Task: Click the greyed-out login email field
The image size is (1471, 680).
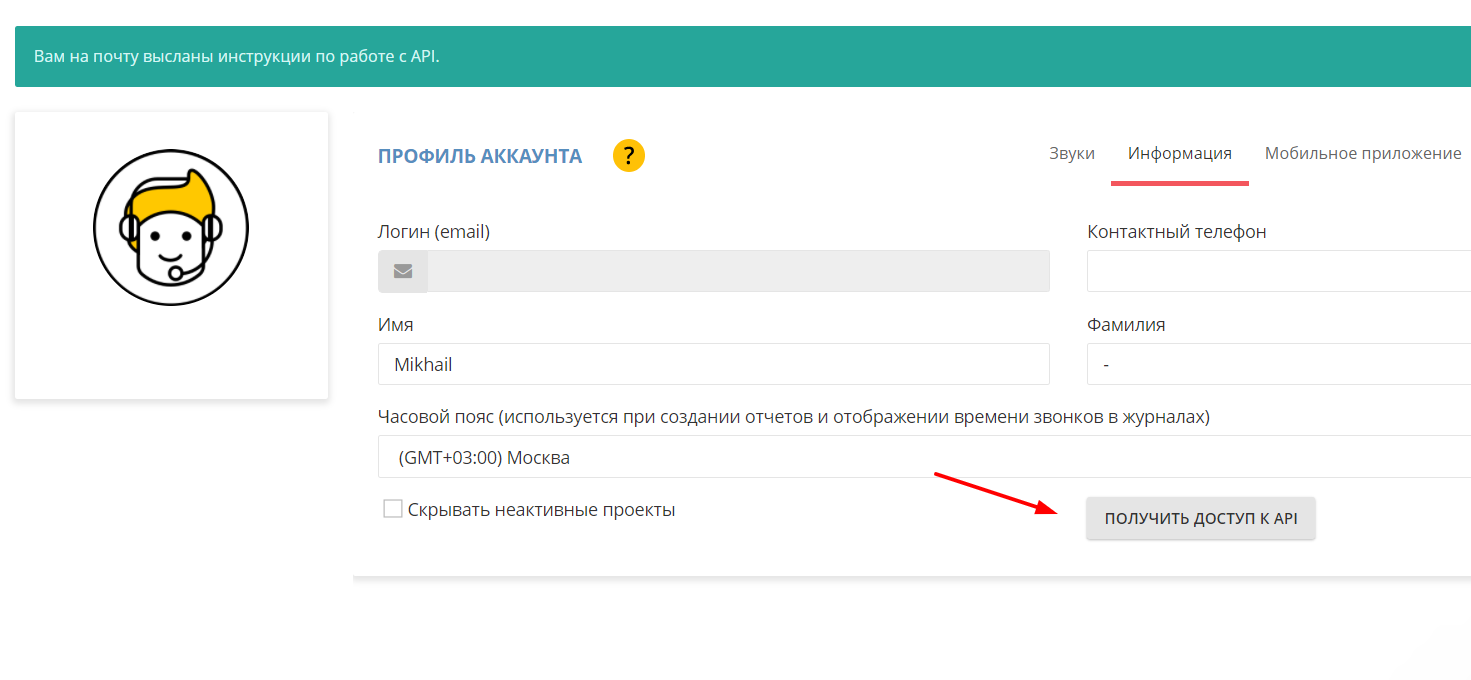Action: 738,271
